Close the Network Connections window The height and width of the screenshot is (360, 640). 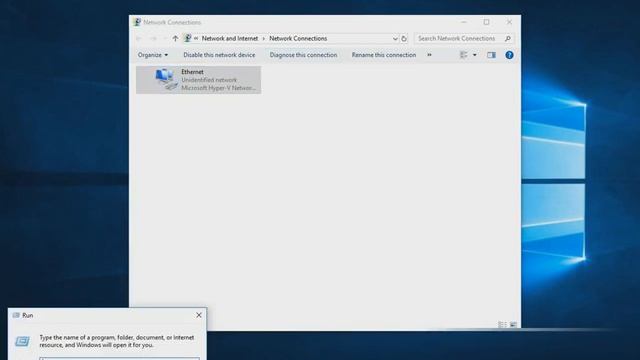tap(509, 22)
